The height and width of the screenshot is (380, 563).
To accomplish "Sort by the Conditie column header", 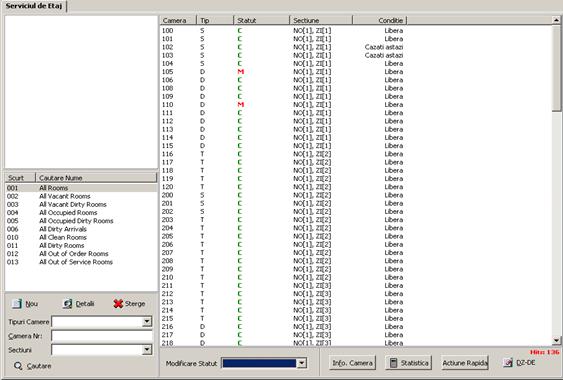I will click(380, 20).
